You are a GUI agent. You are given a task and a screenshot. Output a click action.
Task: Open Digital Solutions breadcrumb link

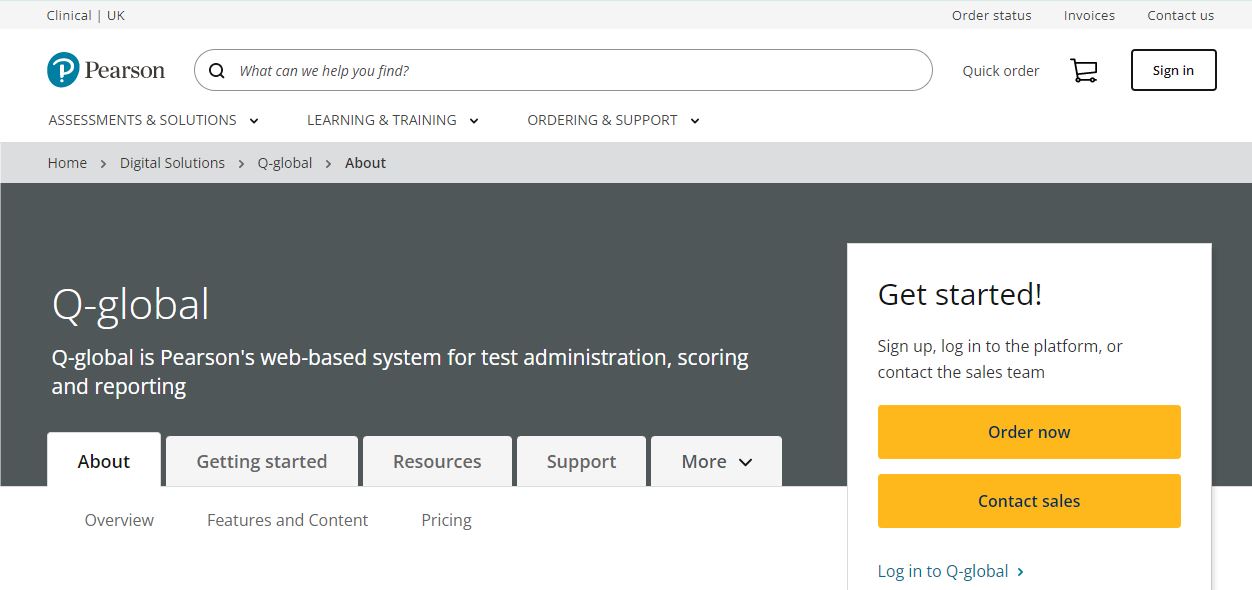tap(172, 163)
